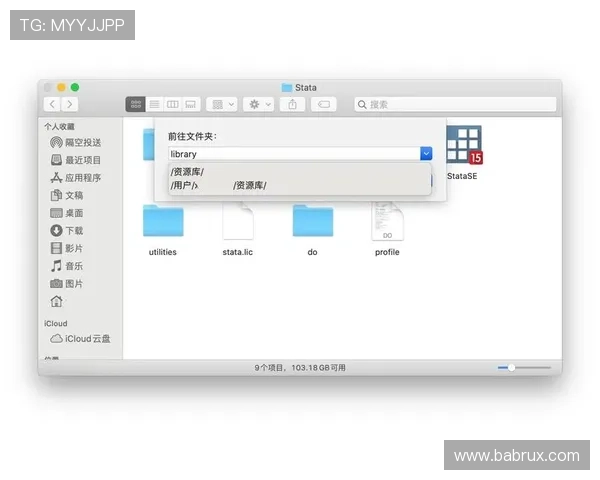The height and width of the screenshot is (480, 600).
Task: Open 最近项目 in the sidebar
Action: point(76,160)
